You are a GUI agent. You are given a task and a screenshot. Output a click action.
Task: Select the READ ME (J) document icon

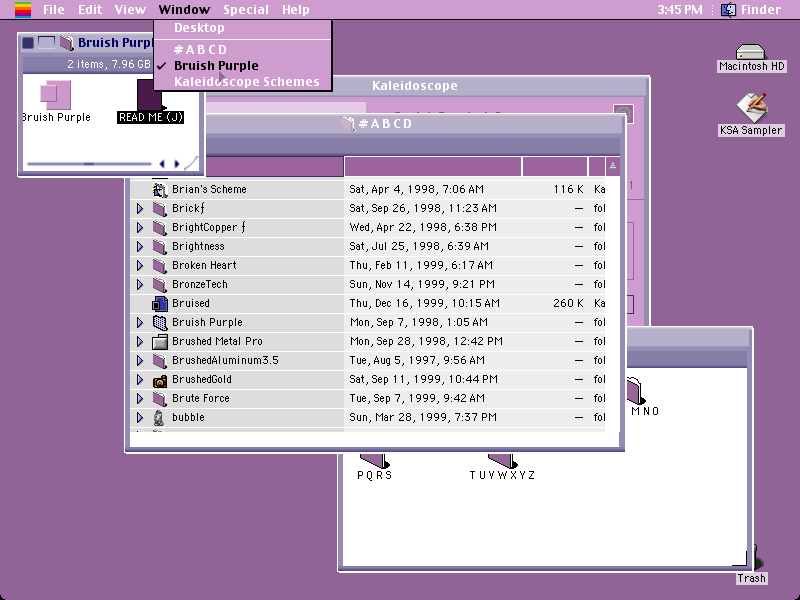pos(150,95)
